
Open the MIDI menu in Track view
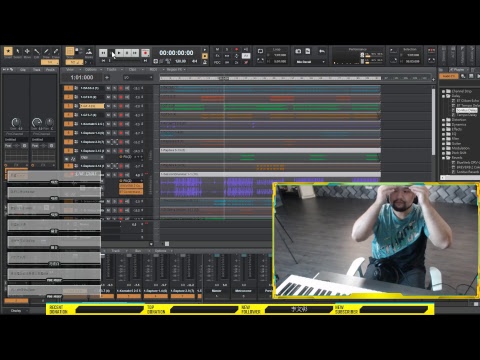point(154,70)
